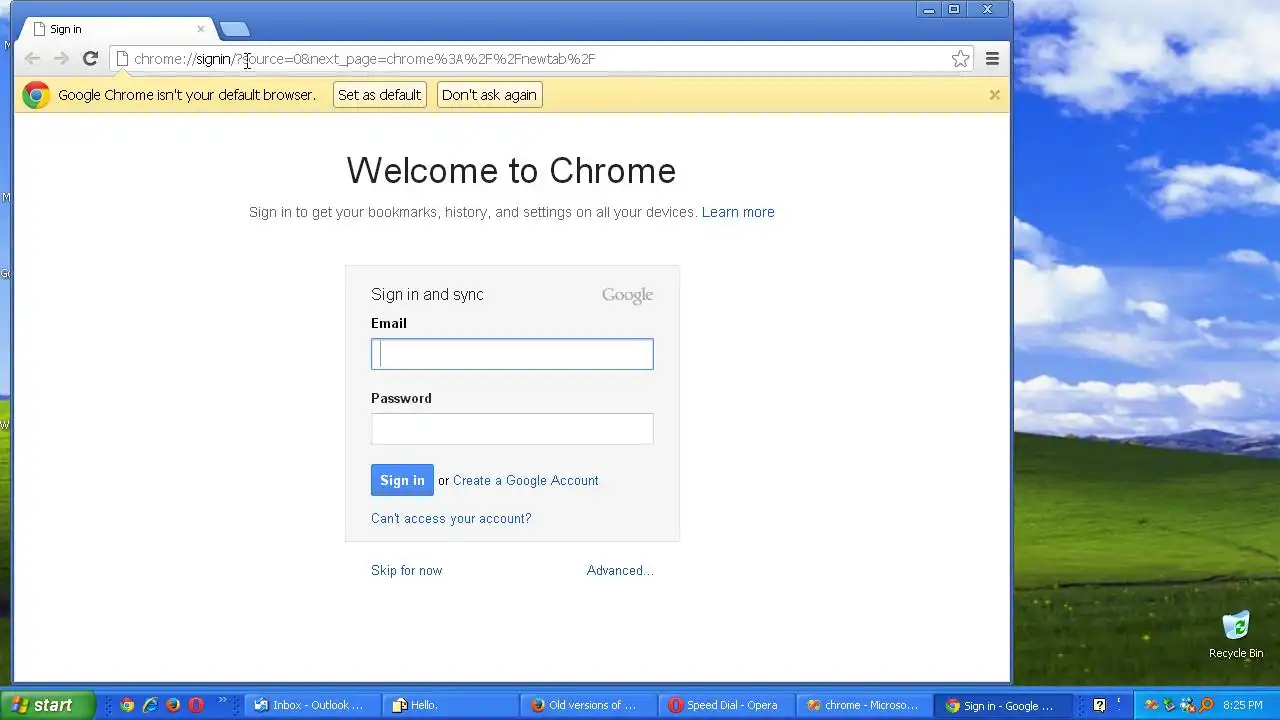Focus the Email input field
The image size is (1280, 720).
(512, 354)
